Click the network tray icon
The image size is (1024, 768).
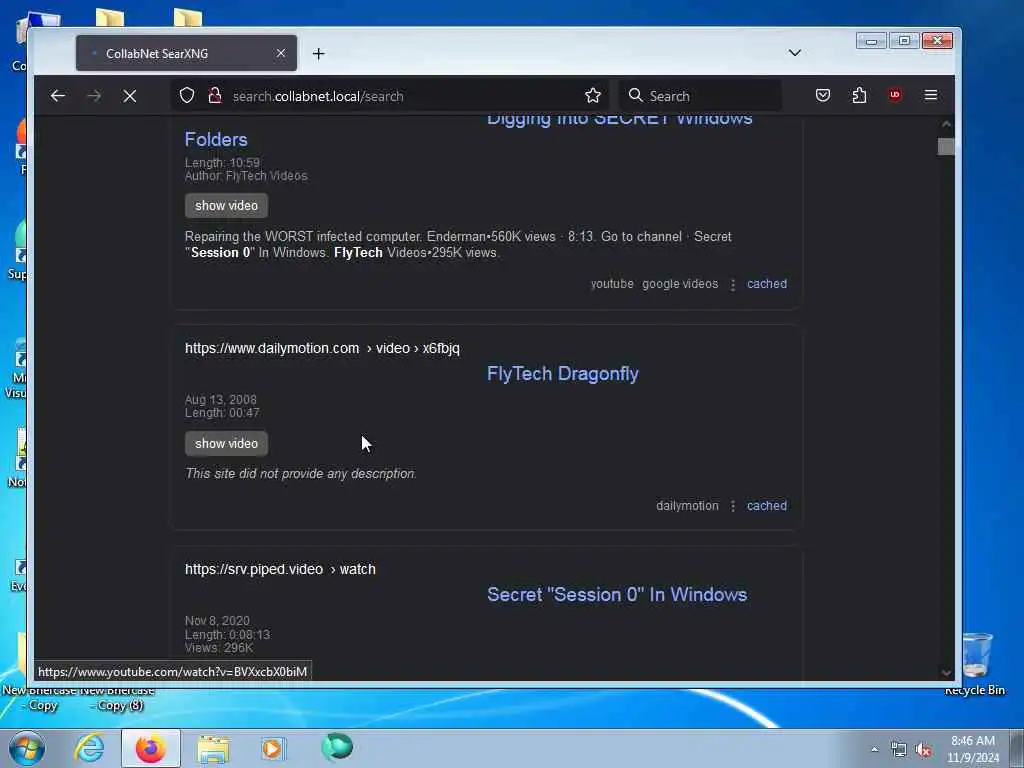pos(899,750)
